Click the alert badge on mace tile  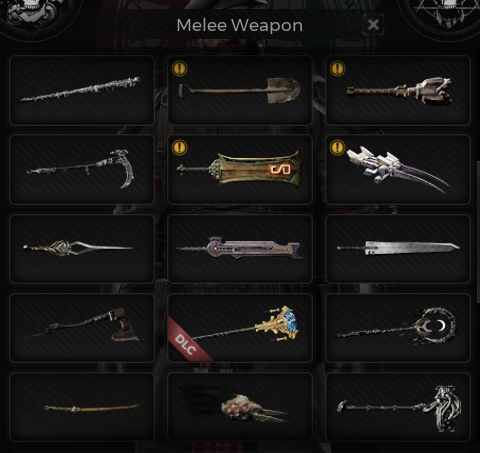pyautogui.click(x=337, y=68)
